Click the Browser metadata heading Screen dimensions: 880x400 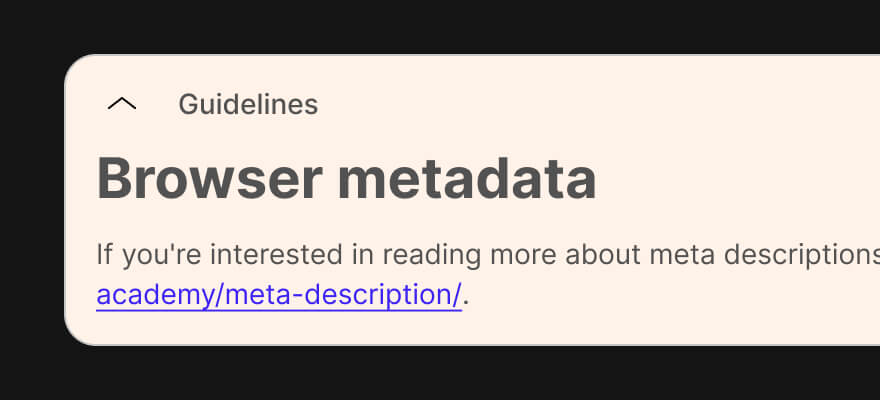[x=346, y=180]
